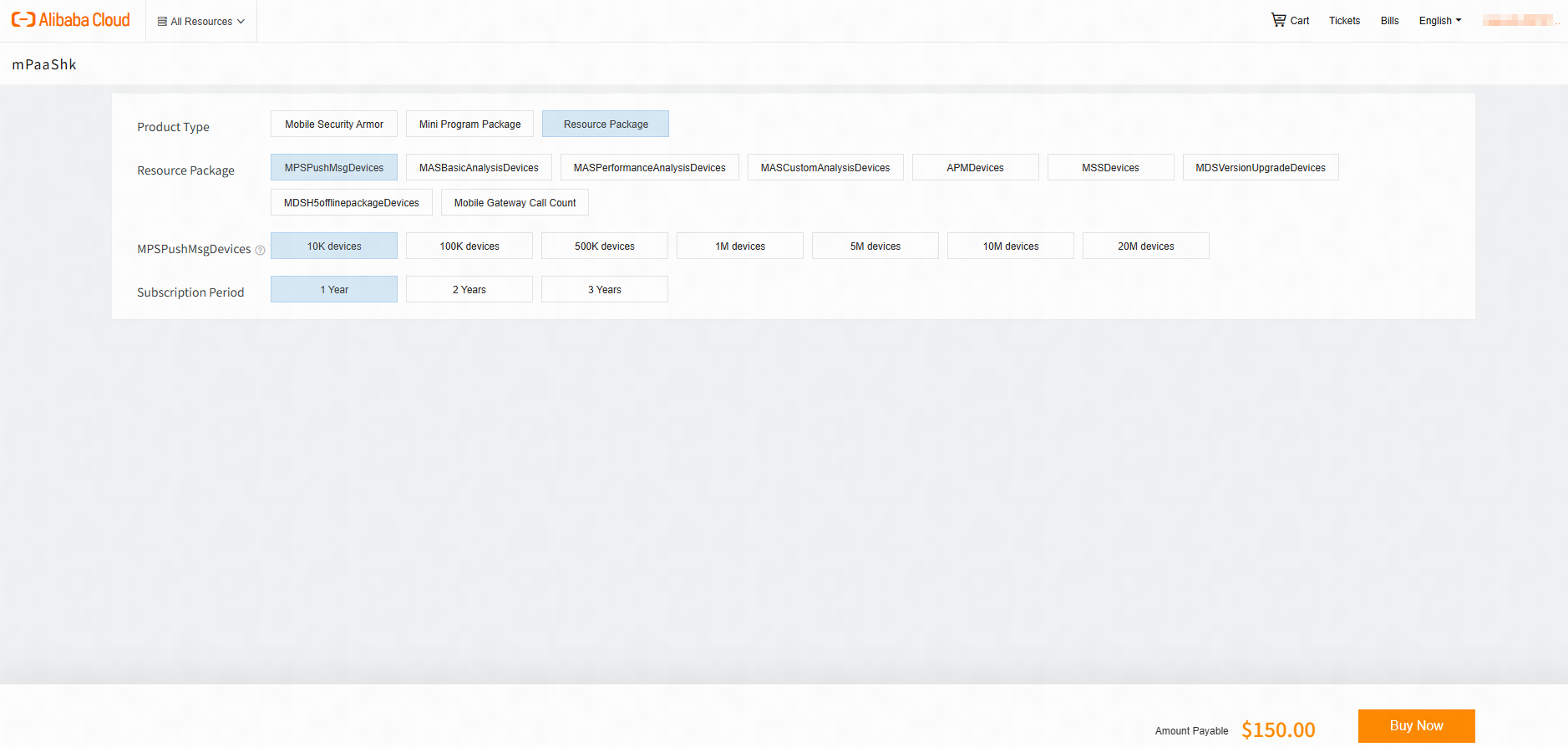Choose MDSVersionUpgradeDevices resource package
Viewport: 1568px width, 747px height.
pyautogui.click(x=1261, y=167)
